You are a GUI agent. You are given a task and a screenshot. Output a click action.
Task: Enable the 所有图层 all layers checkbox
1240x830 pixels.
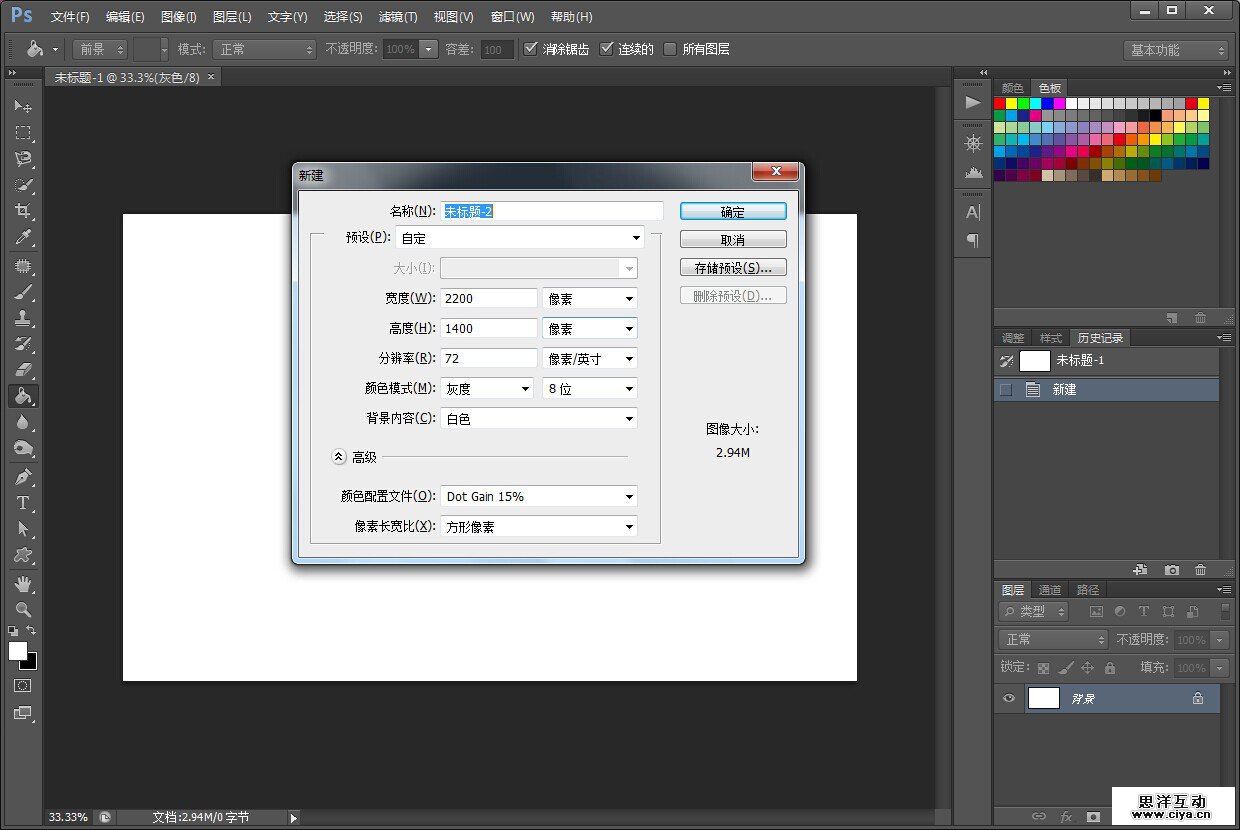(x=670, y=49)
